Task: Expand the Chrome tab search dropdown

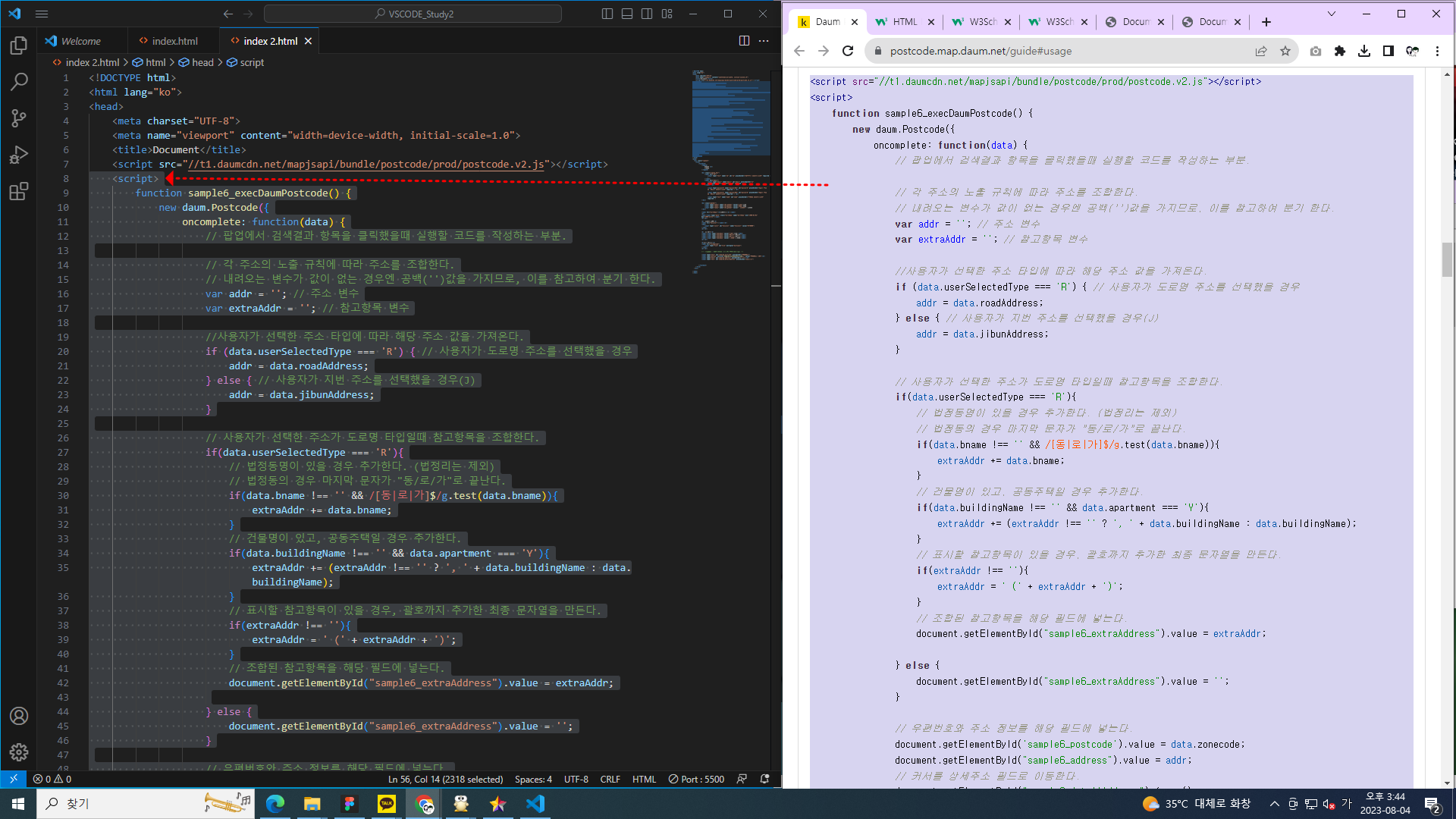Action: click(1331, 14)
